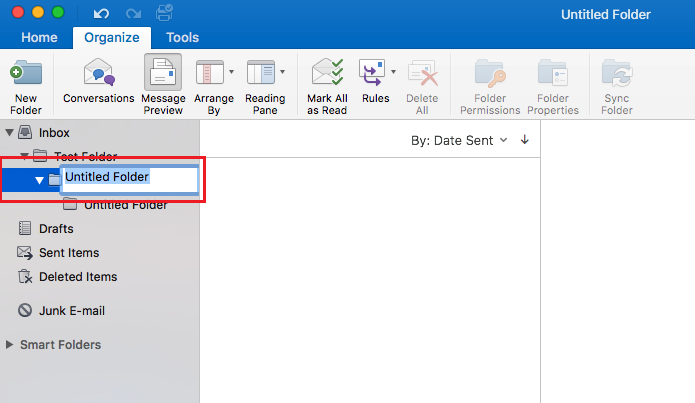This screenshot has height=403, width=695.
Task: Open Folder Permissions
Action: (x=490, y=86)
